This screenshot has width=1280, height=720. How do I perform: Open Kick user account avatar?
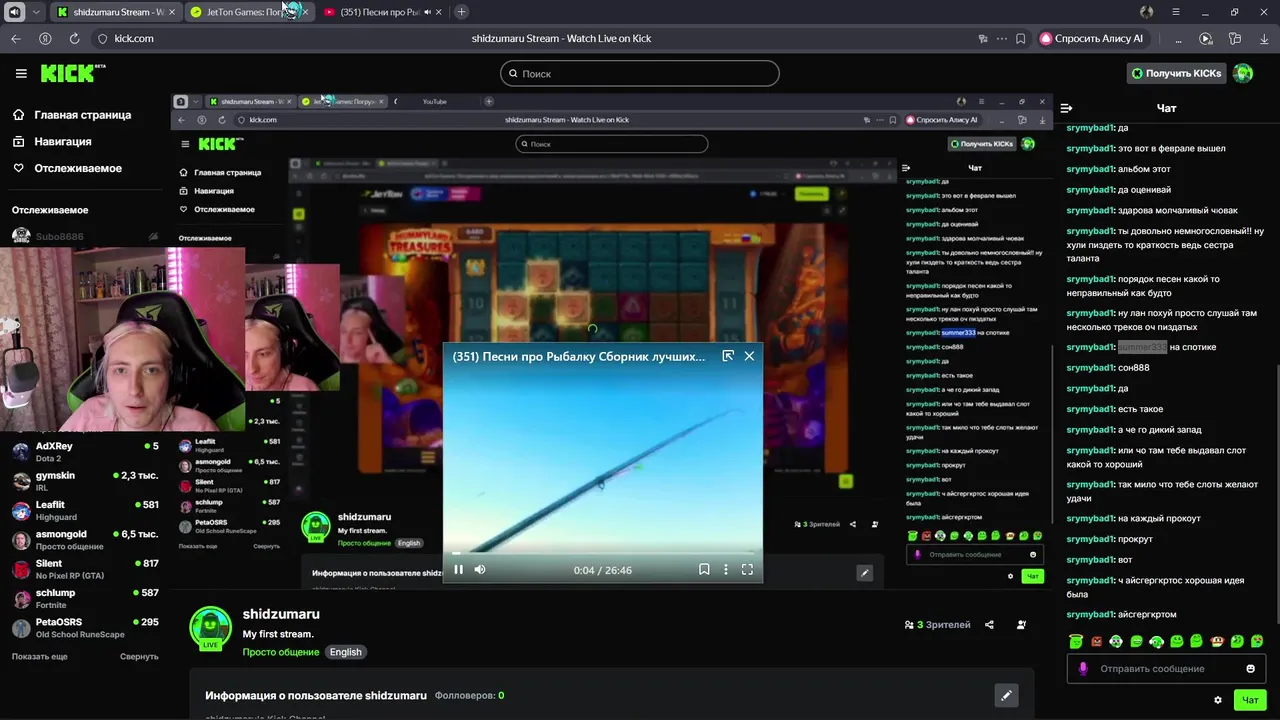[x=1243, y=73]
